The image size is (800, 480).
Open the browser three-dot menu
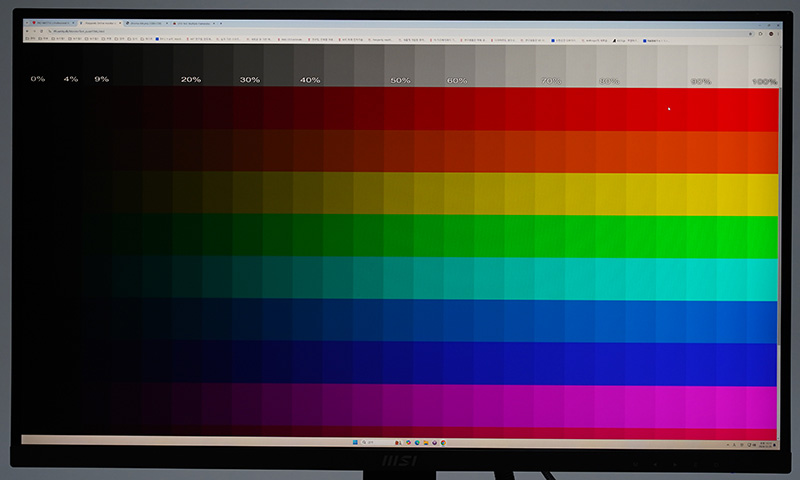778,34
